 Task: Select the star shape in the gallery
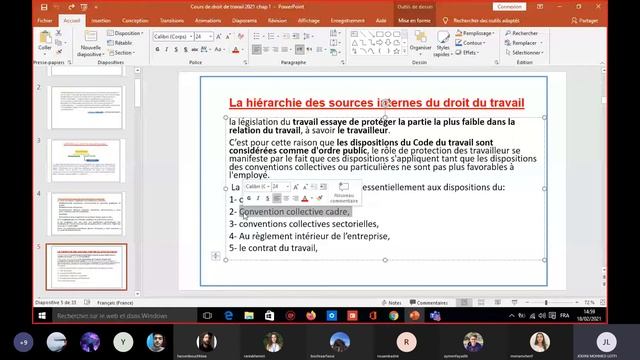[396, 51]
